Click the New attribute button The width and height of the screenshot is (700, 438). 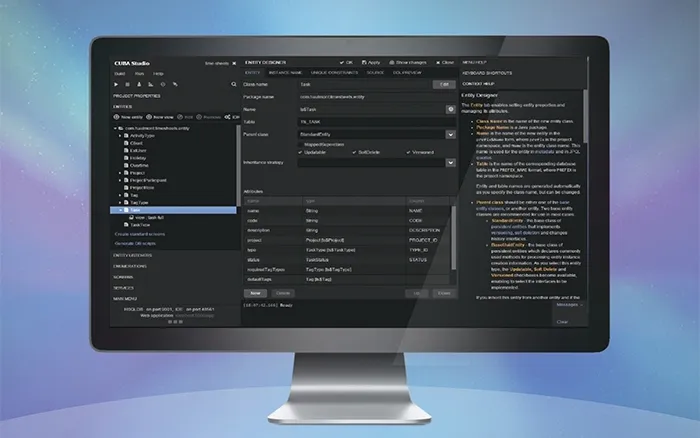coord(255,293)
